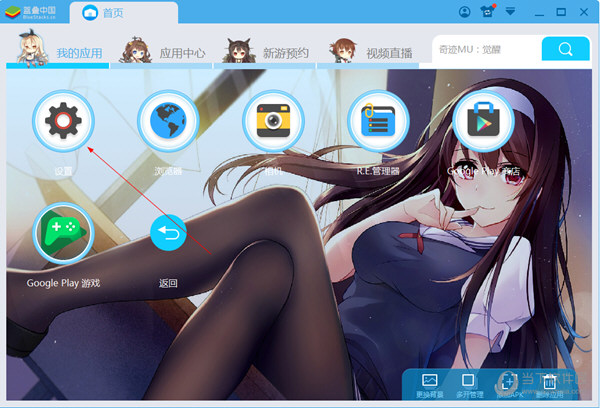The width and height of the screenshot is (600, 408).
Task: Click the user account icon in title bar
Action: [x=465, y=12]
